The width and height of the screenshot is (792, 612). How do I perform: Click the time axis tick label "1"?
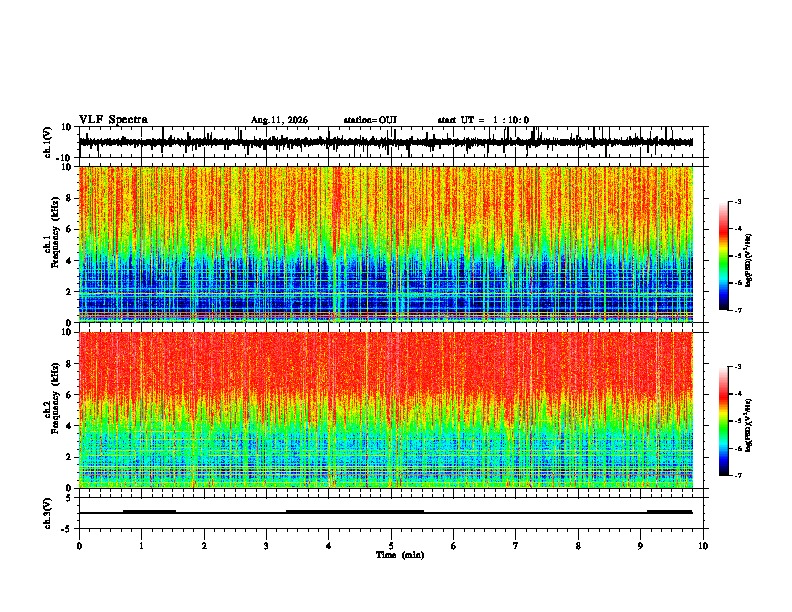pyautogui.click(x=141, y=546)
